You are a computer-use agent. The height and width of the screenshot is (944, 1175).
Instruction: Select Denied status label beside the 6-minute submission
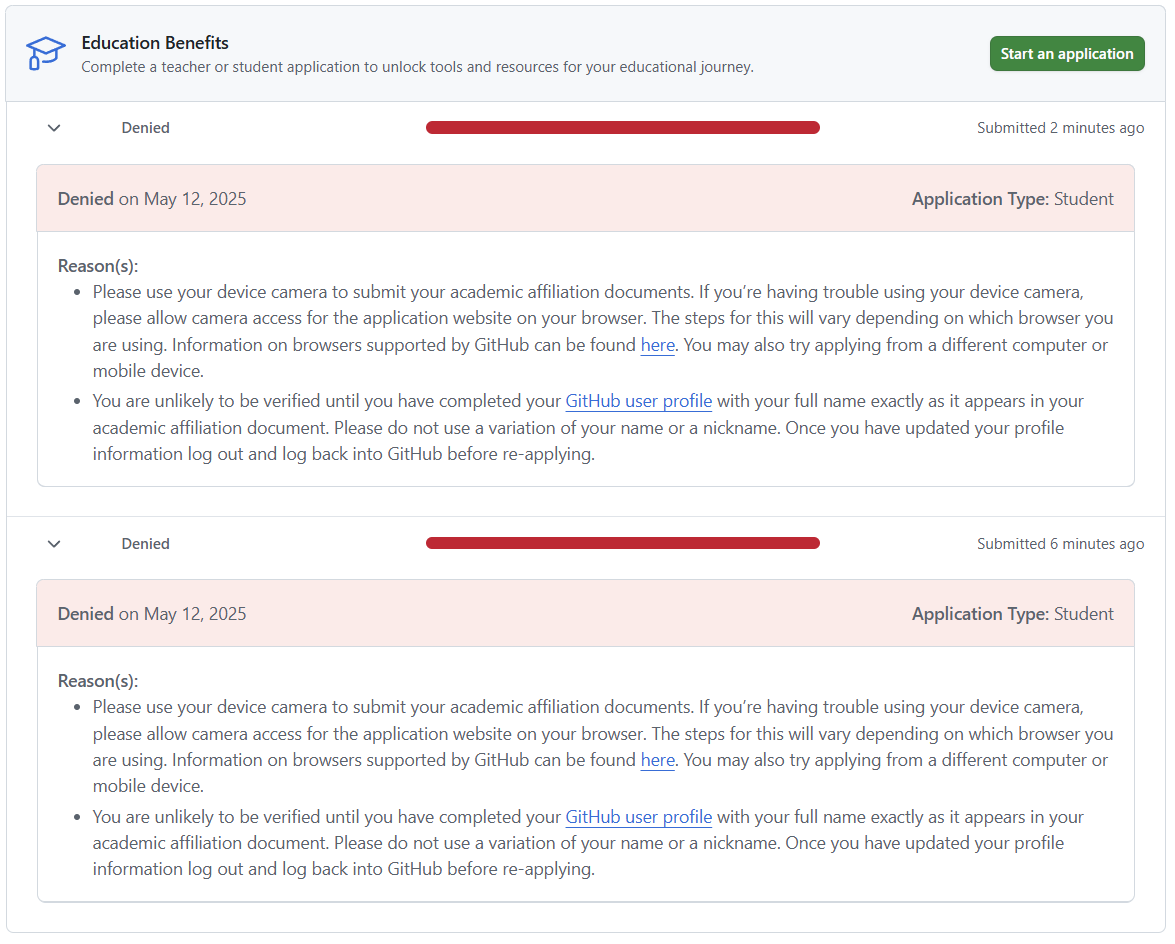click(x=145, y=544)
